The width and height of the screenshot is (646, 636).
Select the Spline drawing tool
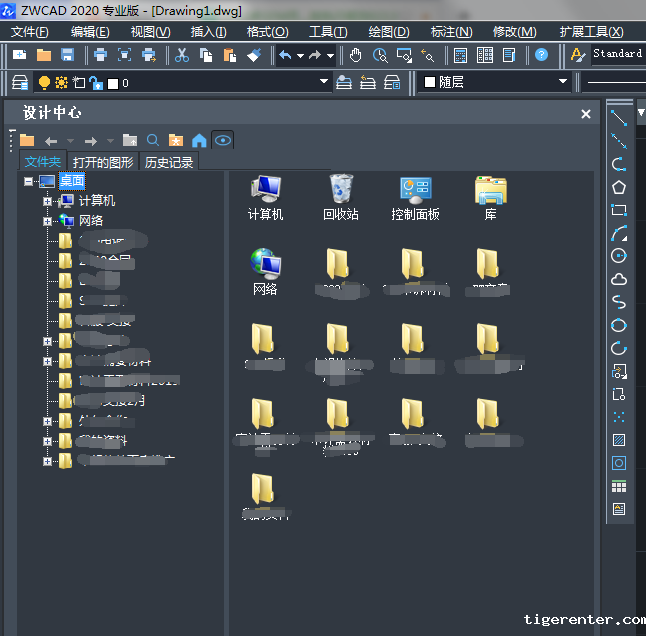618,302
